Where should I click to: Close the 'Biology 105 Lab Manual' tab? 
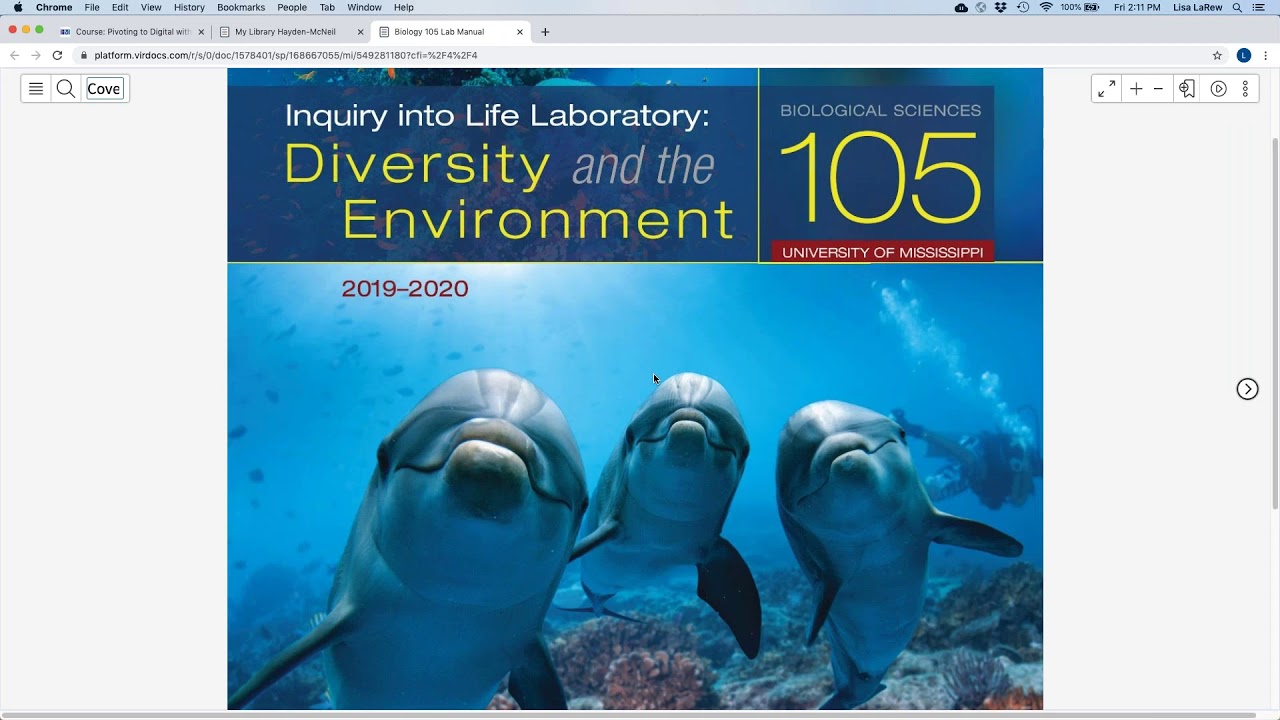[520, 32]
